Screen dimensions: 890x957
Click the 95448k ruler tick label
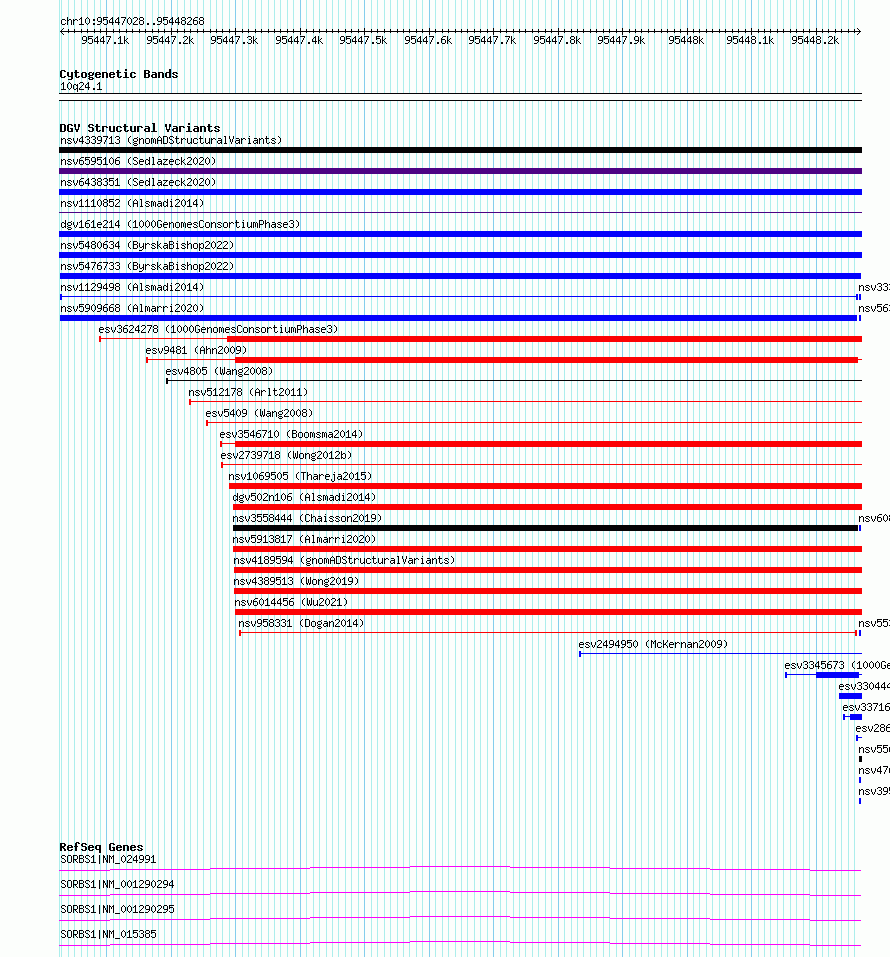click(x=686, y=40)
